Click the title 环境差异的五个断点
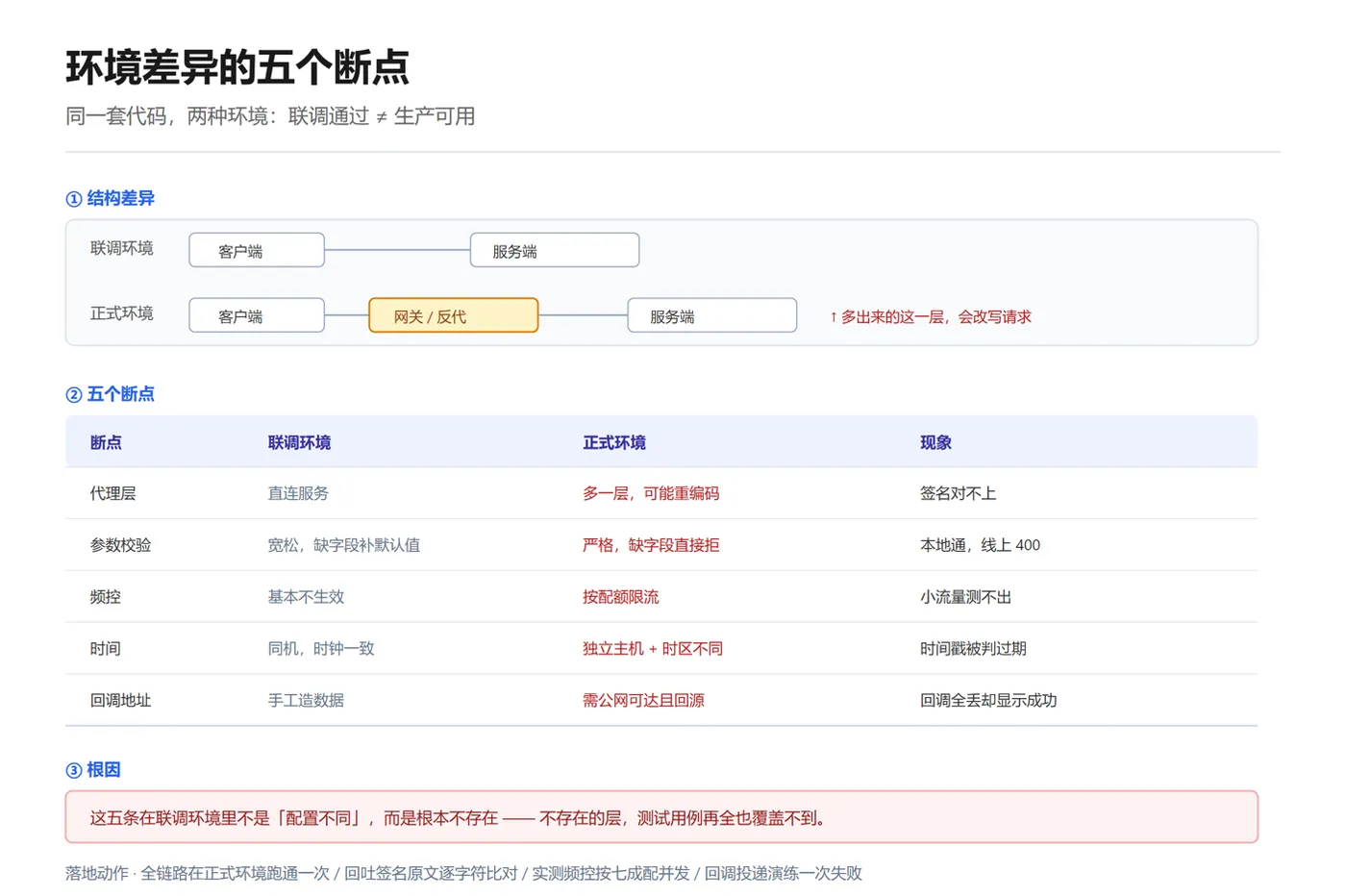This screenshot has width=1346, height=896. coord(237,67)
